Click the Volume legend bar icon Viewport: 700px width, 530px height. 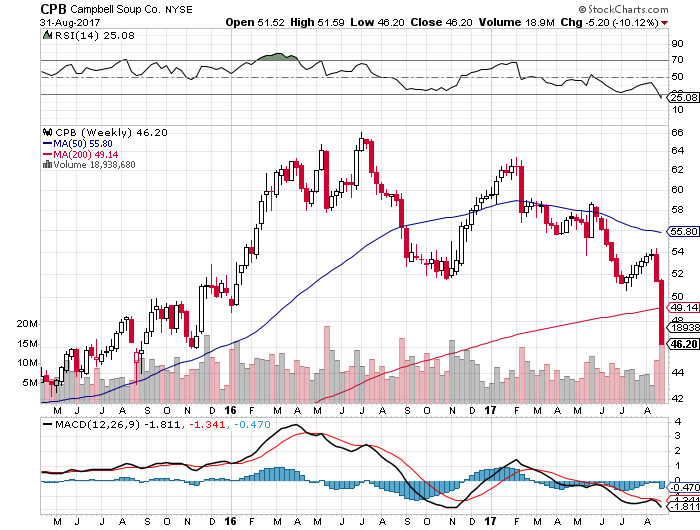45,165
